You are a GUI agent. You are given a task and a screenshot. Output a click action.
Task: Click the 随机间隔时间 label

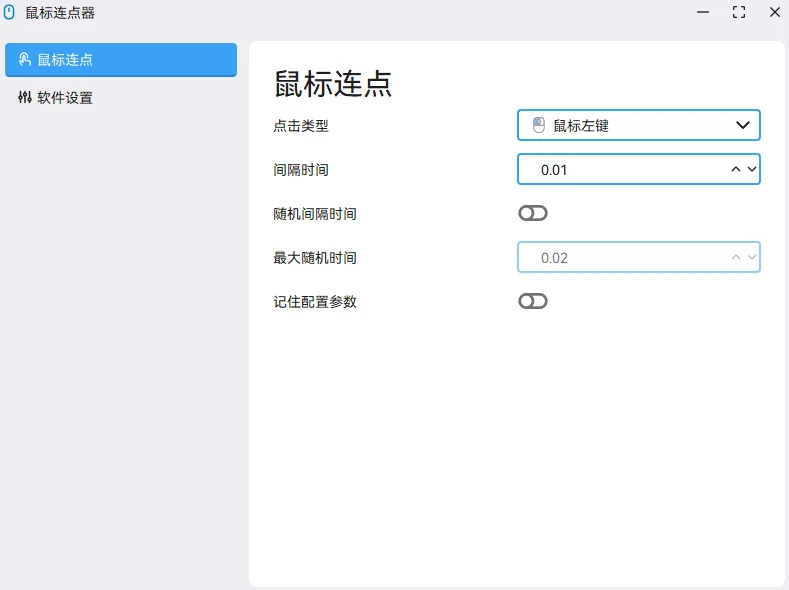coord(315,214)
